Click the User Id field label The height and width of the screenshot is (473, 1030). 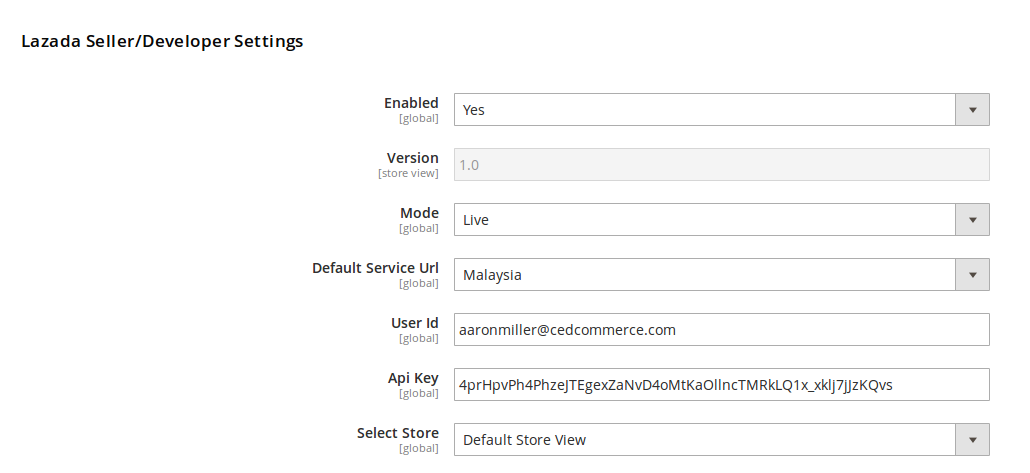point(414,323)
